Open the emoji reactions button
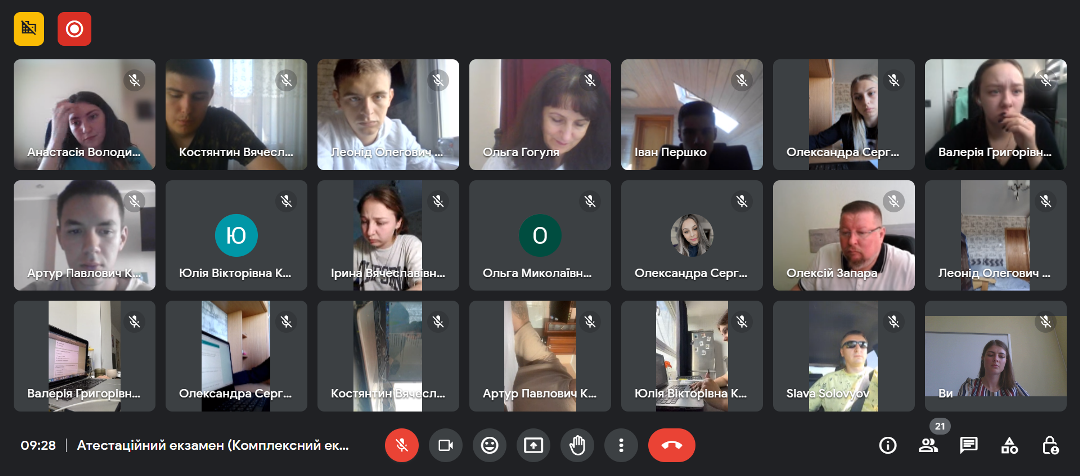This screenshot has width=1080, height=476. pyautogui.click(x=490, y=446)
